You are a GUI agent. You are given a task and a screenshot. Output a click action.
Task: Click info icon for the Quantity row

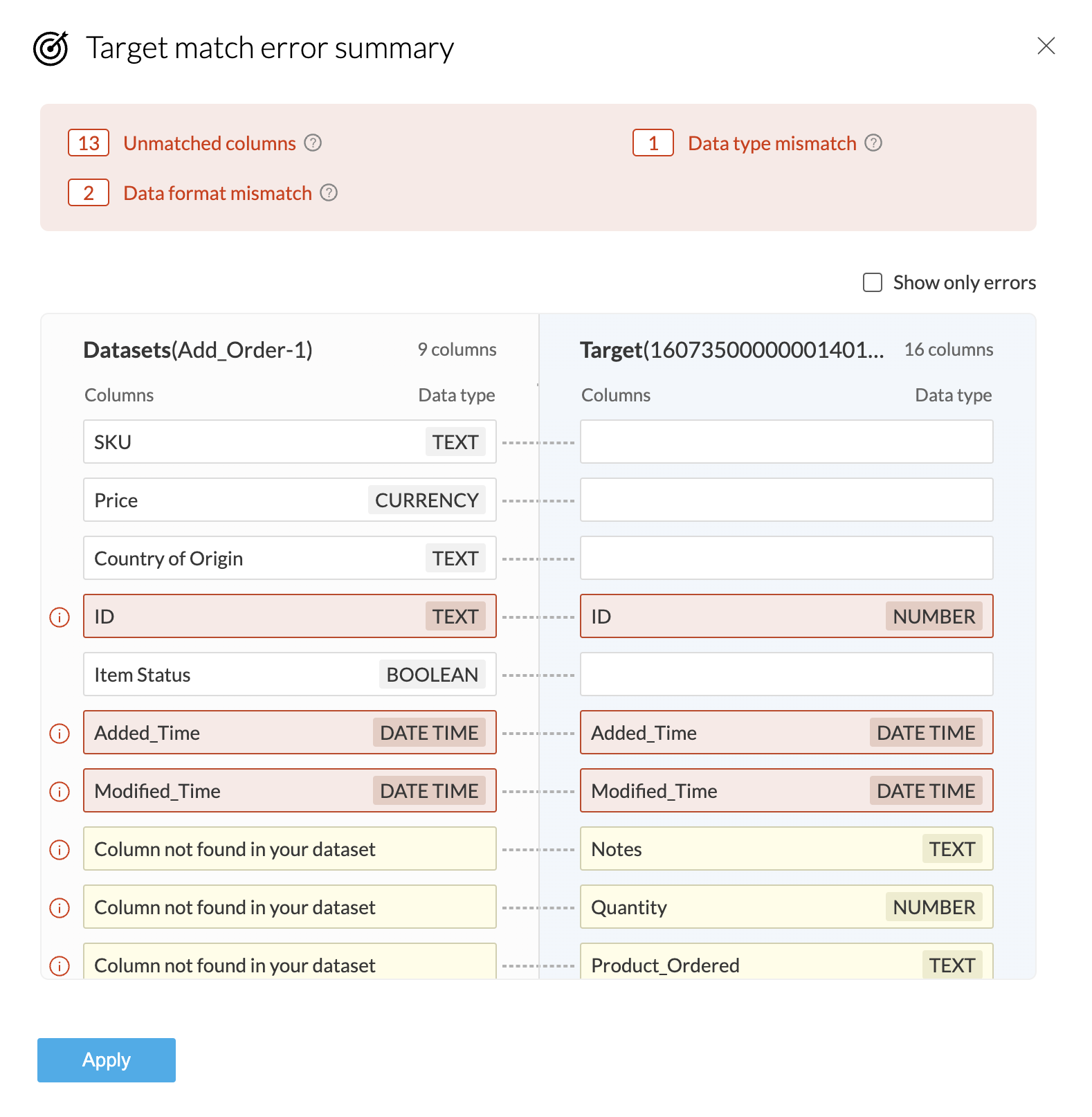pyautogui.click(x=60, y=907)
